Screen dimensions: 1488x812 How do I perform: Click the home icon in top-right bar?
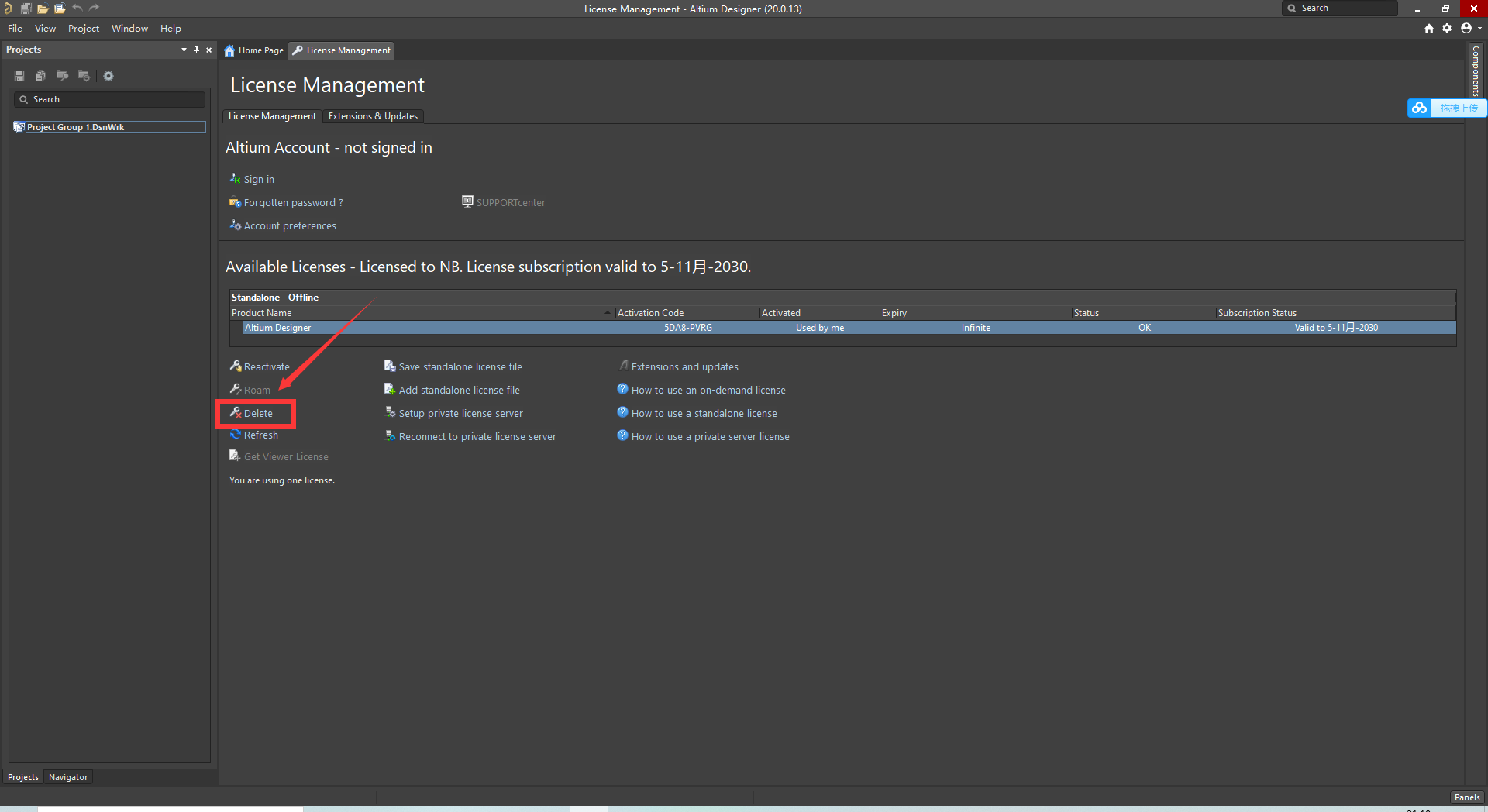click(1428, 28)
